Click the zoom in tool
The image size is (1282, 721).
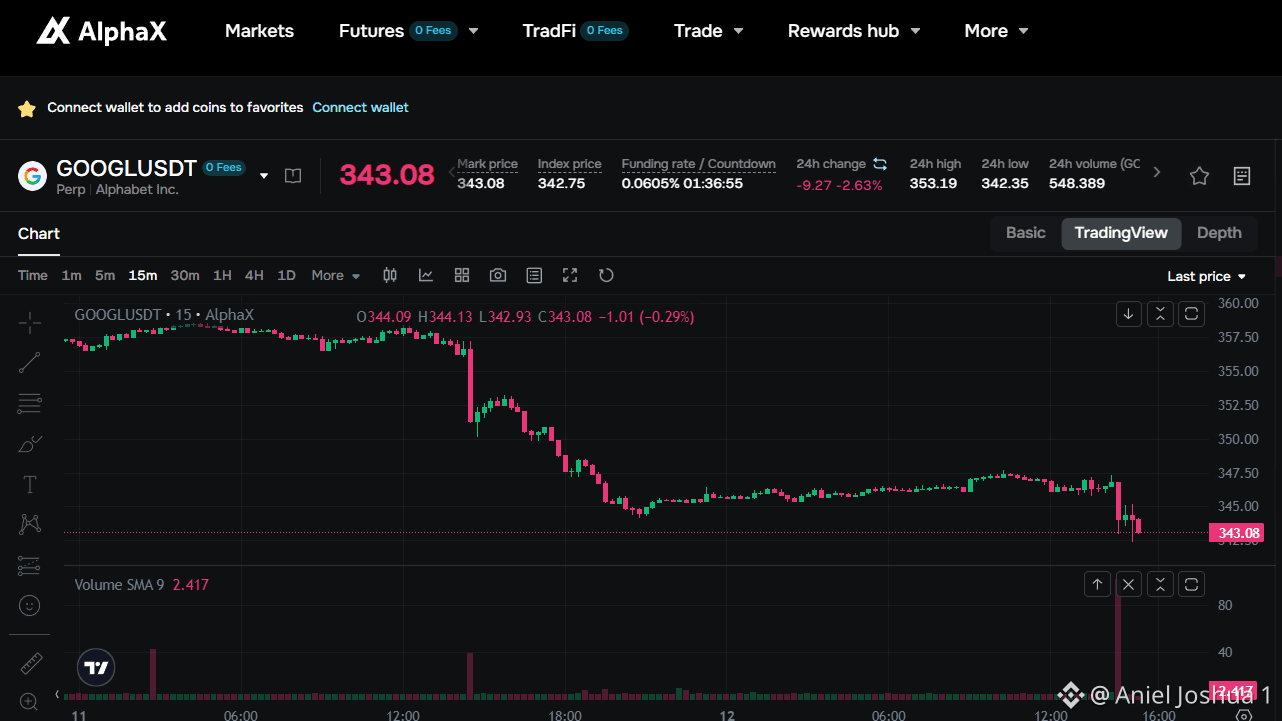30,701
